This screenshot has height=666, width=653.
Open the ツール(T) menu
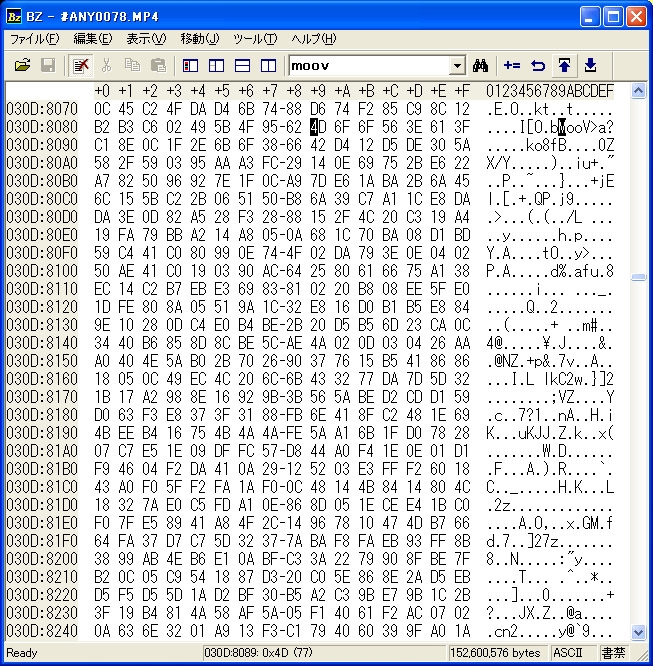coord(255,39)
